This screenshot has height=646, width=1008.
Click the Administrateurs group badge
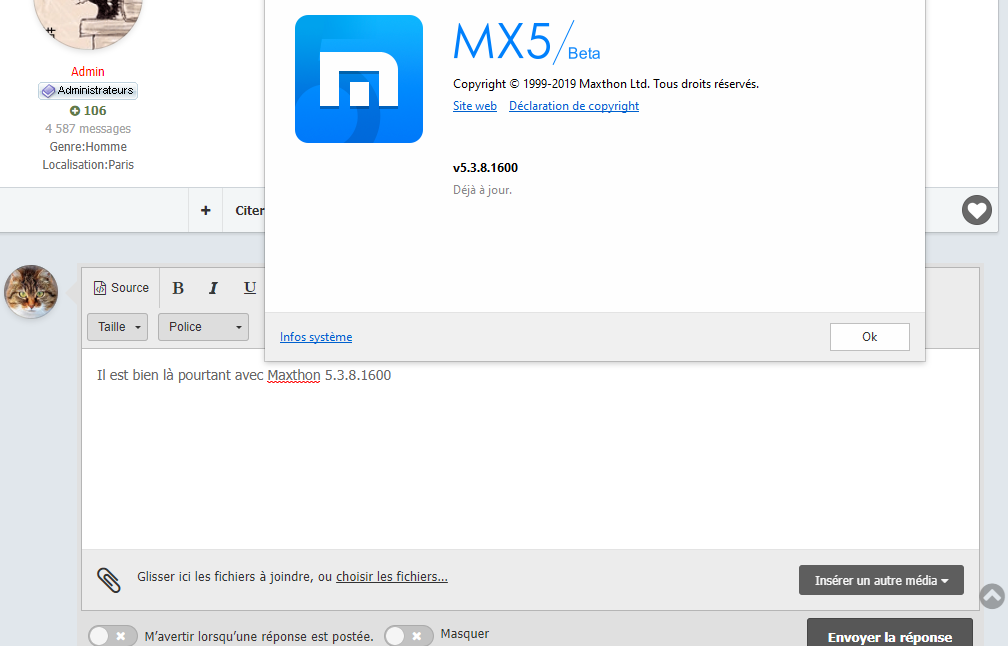pyautogui.click(x=88, y=91)
